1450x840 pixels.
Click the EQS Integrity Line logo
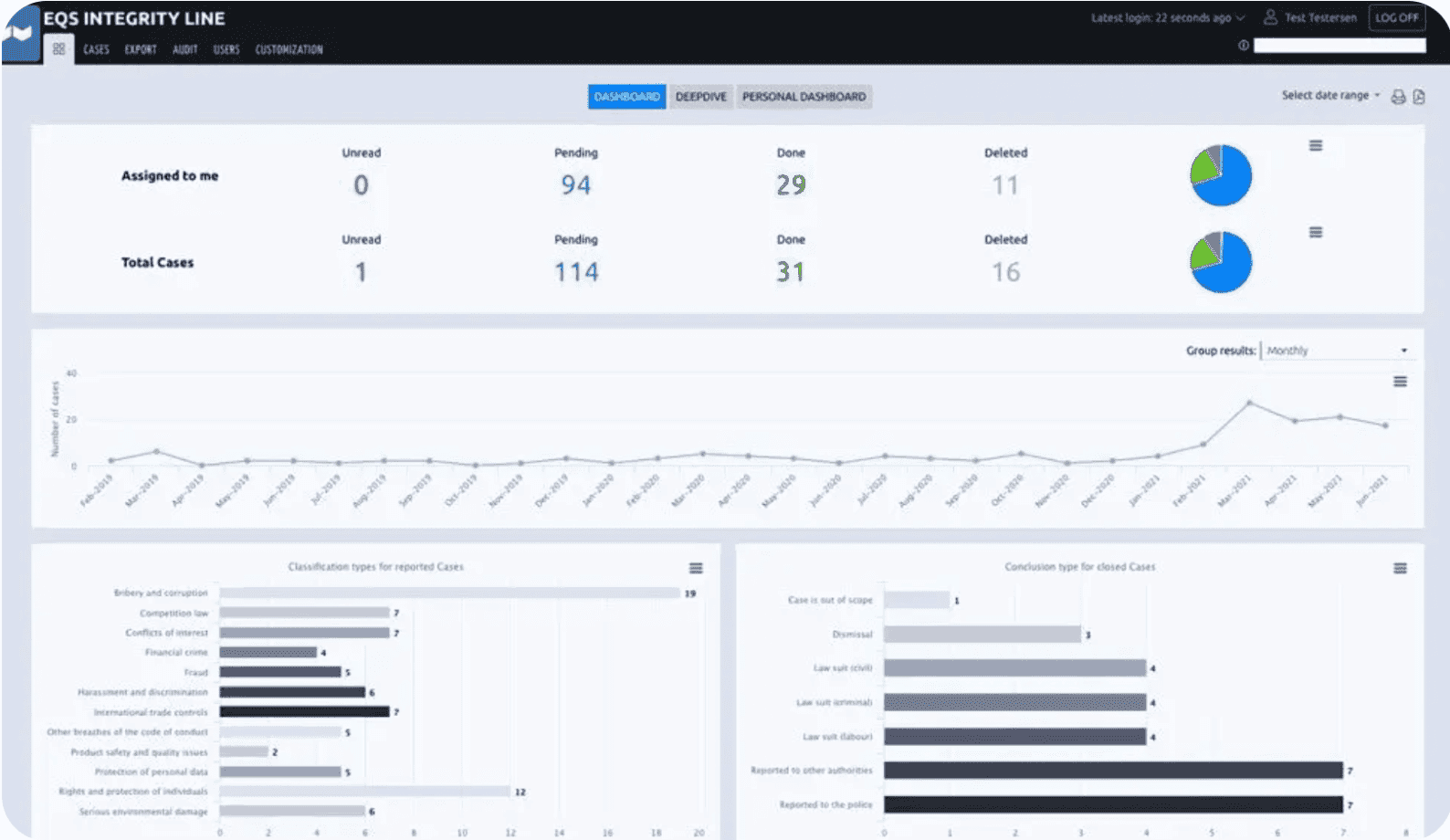pyautogui.click(x=20, y=33)
